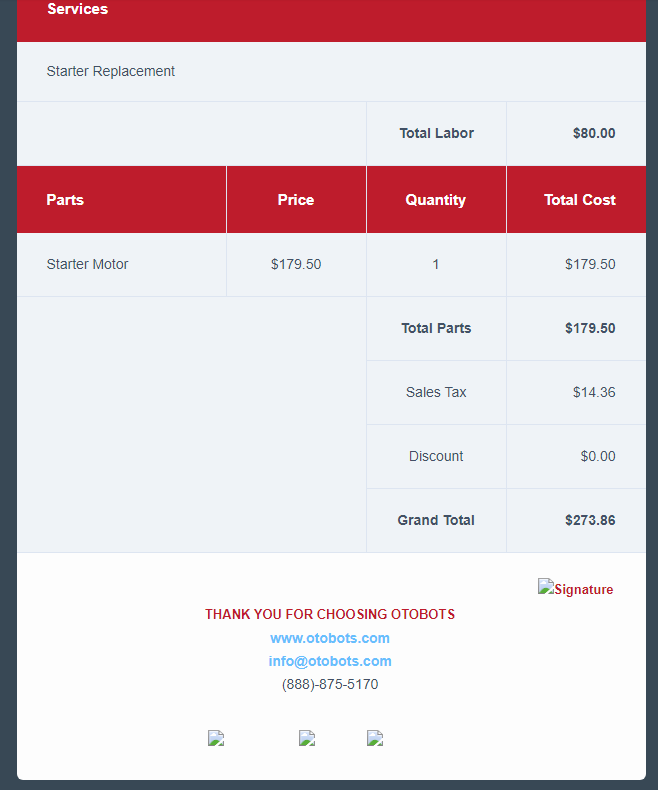Screen dimensions: 658x790
Task: Click the Grand Total amount $273.86
Action: tap(590, 520)
